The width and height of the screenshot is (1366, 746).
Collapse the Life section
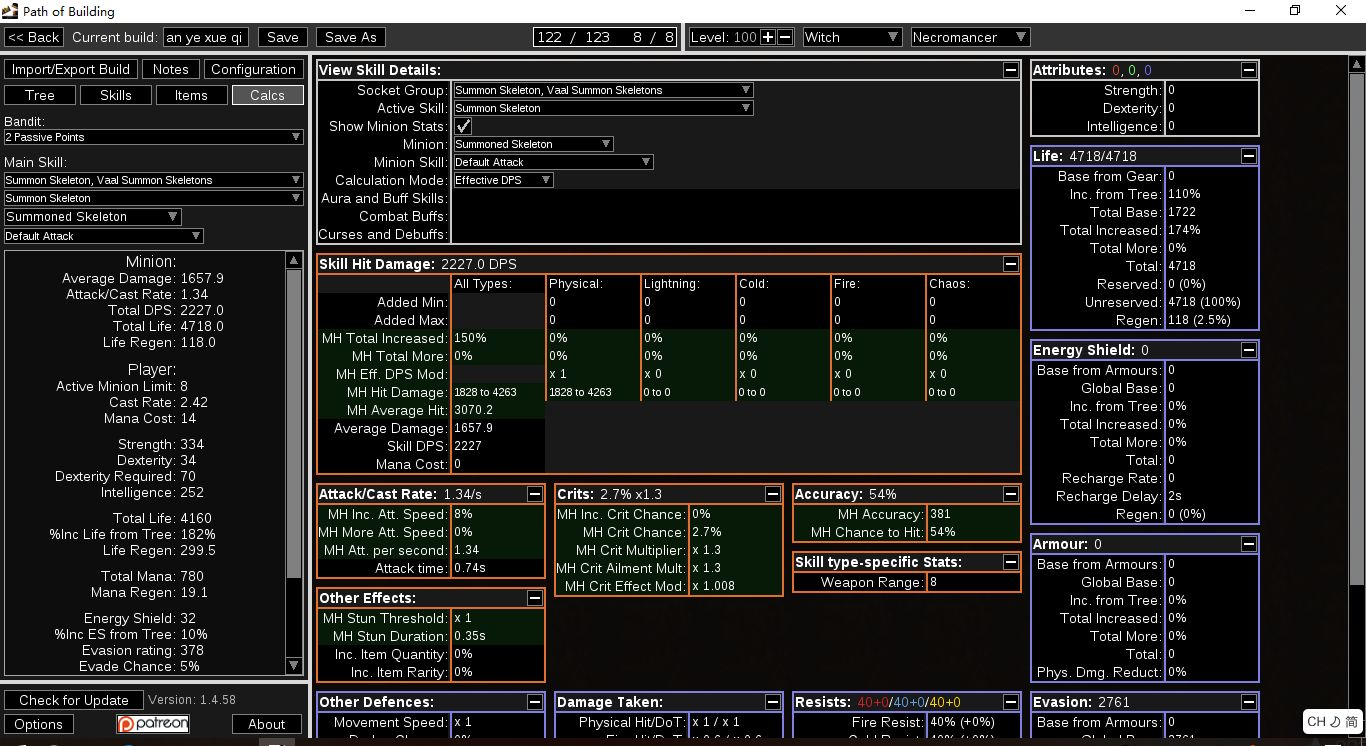tap(1248, 156)
